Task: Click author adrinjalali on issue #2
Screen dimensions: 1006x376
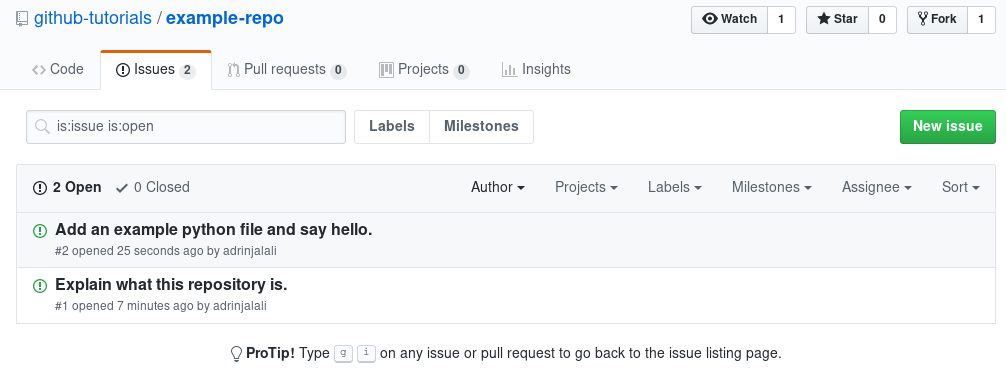Action: (250, 251)
